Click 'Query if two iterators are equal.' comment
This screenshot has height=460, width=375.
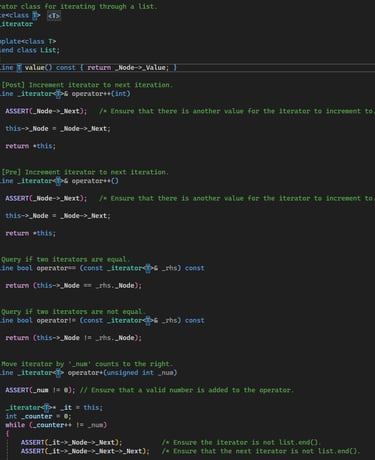[65, 259]
